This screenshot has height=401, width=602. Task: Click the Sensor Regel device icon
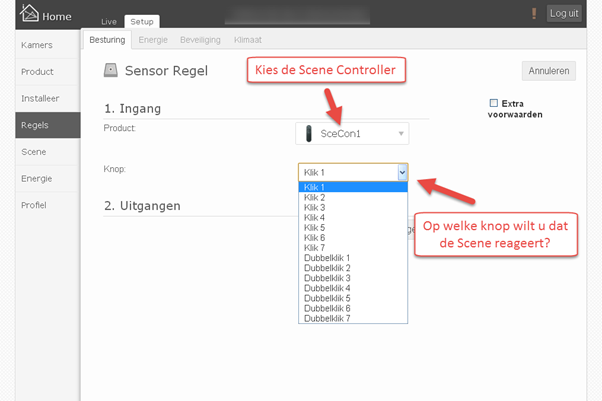click(x=111, y=70)
